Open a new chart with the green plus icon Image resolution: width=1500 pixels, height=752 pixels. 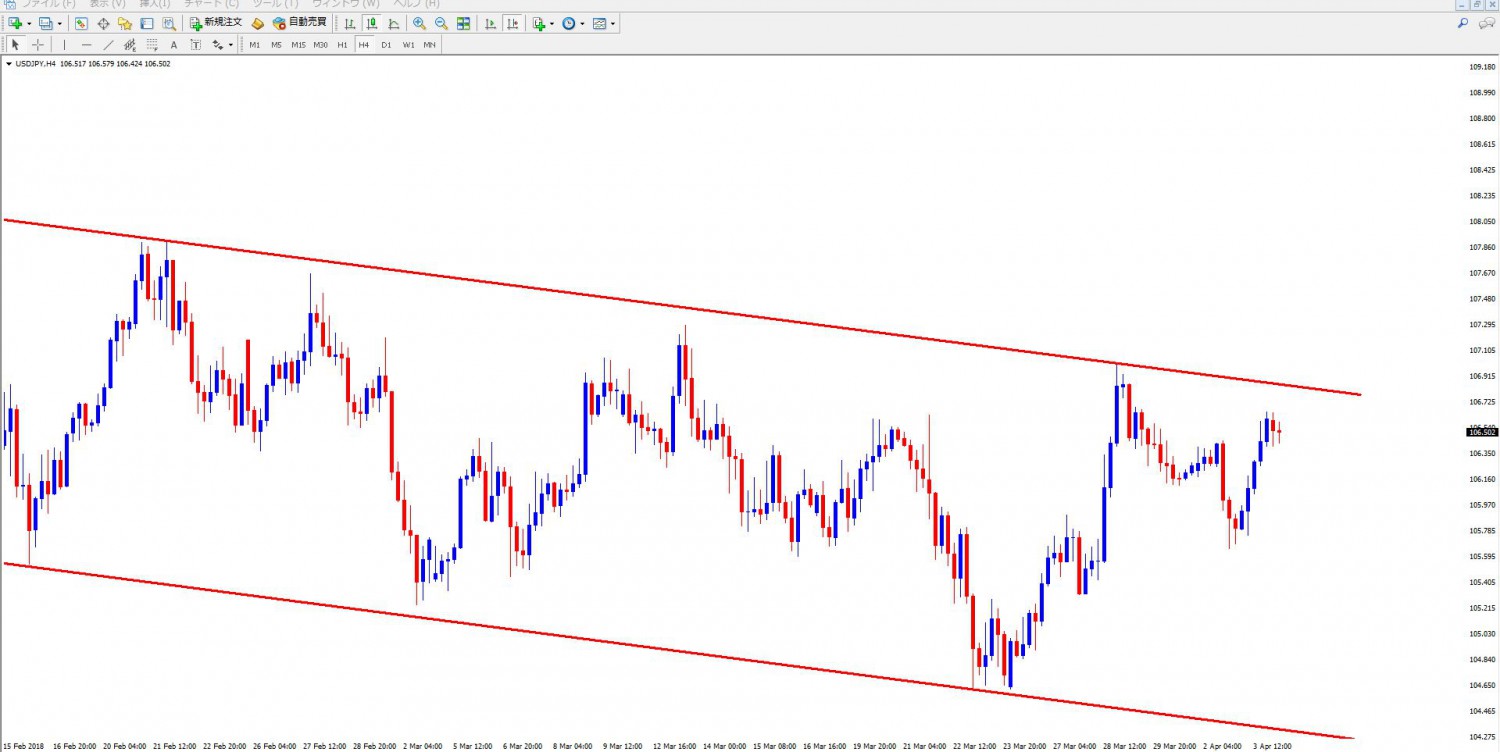(x=15, y=23)
